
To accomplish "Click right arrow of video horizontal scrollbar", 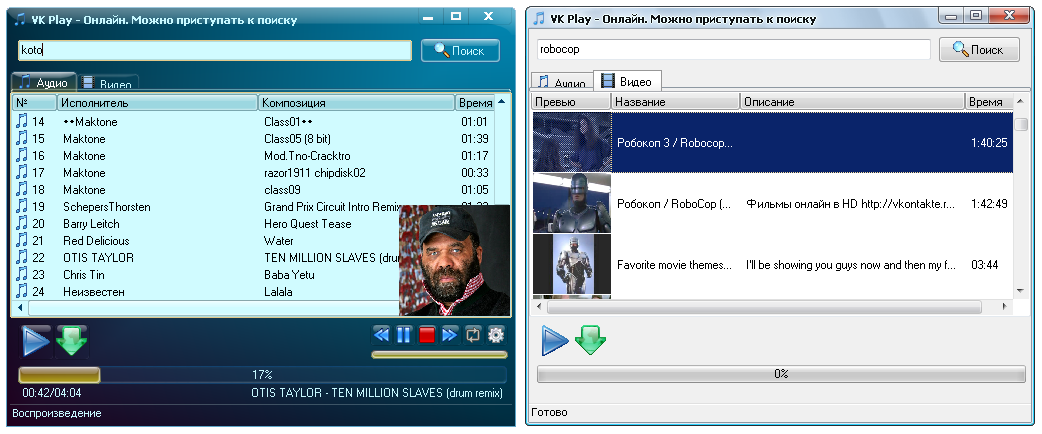I will (x=1005, y=307).
